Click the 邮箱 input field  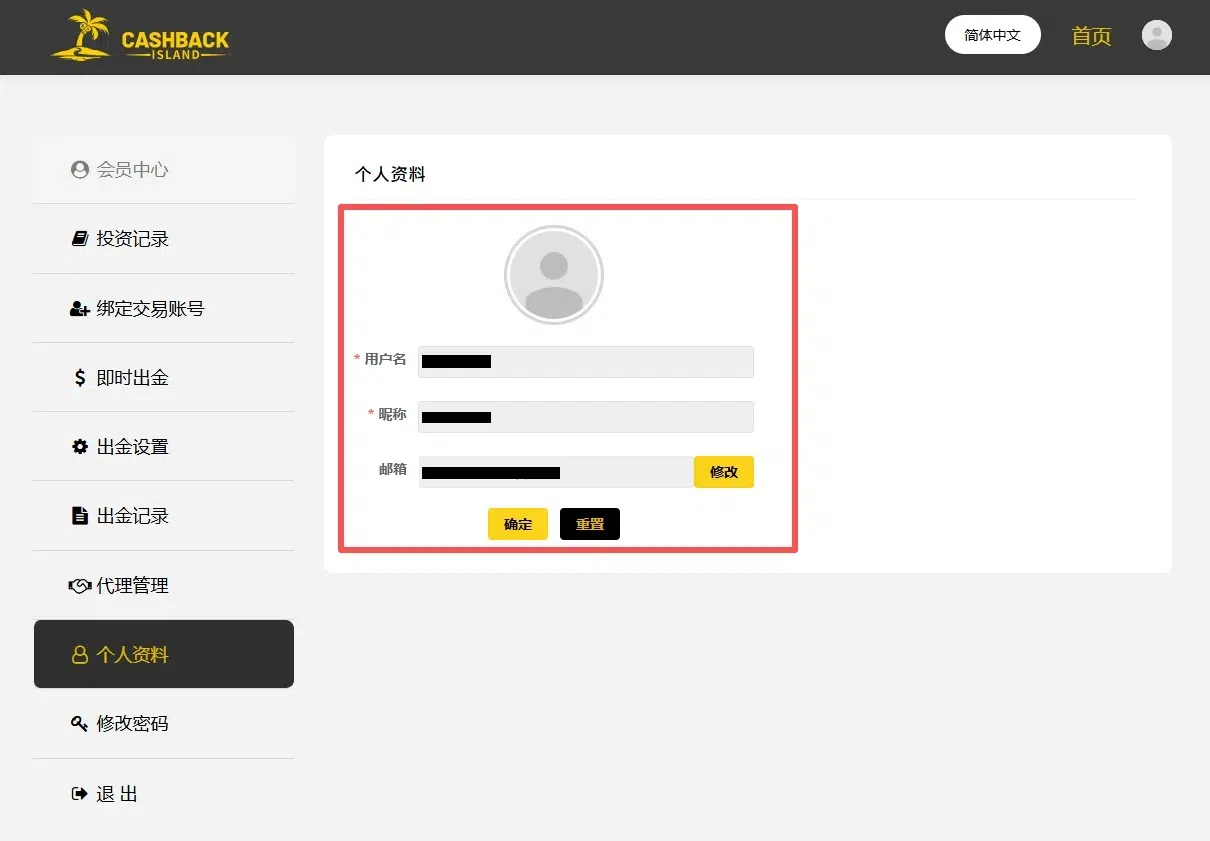coord(556,472)
